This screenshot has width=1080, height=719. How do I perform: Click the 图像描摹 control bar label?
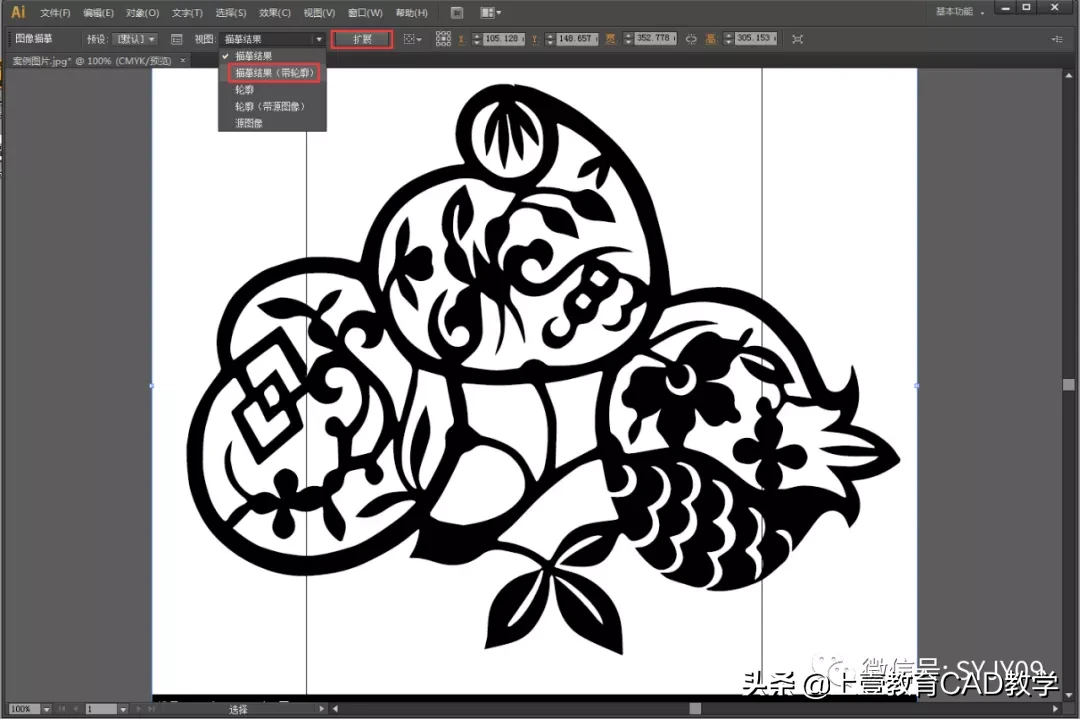(x=34, y=39)
